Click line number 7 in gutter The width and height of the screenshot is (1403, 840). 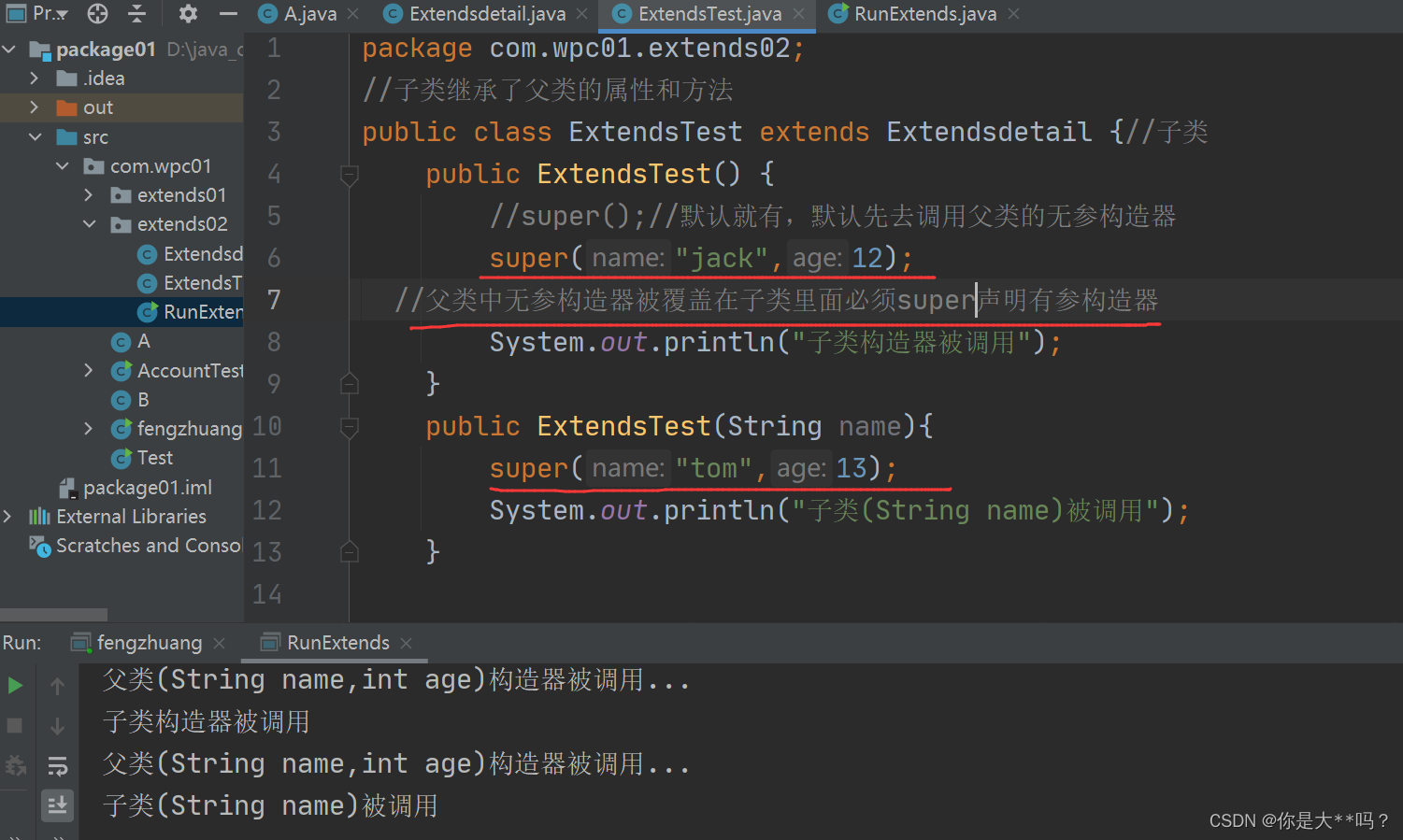point(274,300)
